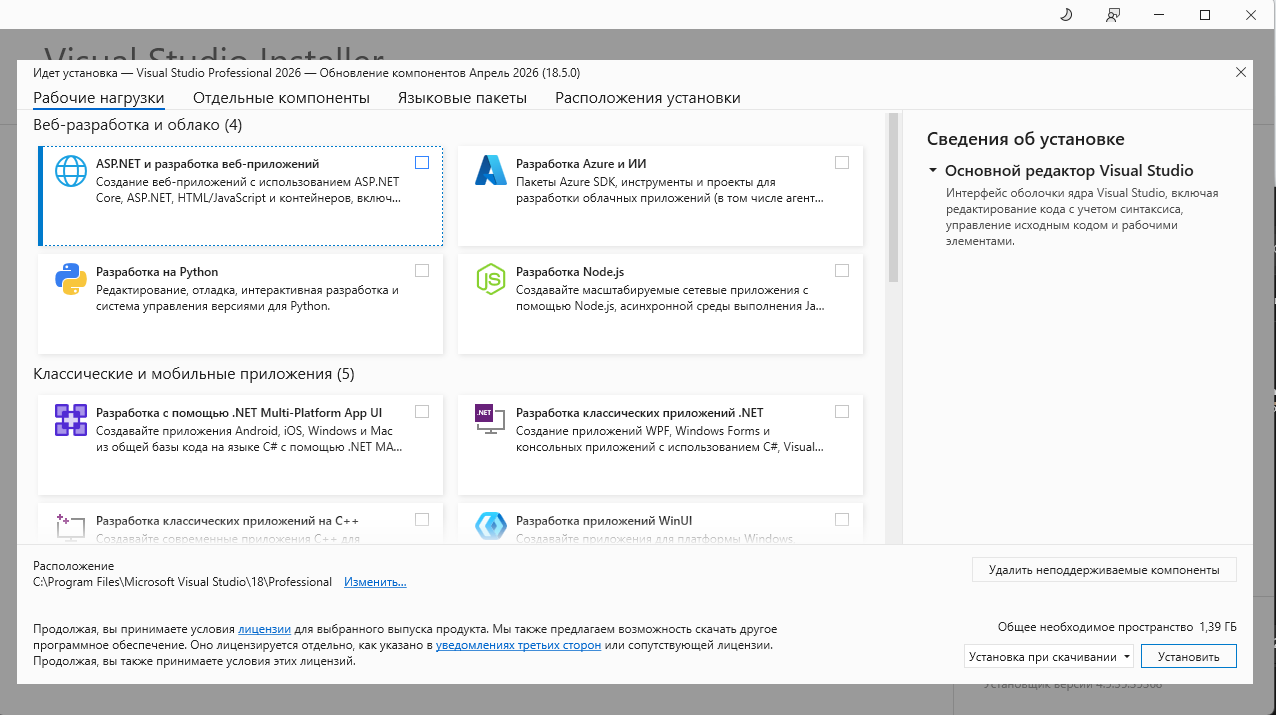Open the Отдельные компоненты tab
The height and width of the screenshot is (715, 1276).
pyautogui.click(x=281, y=98)
